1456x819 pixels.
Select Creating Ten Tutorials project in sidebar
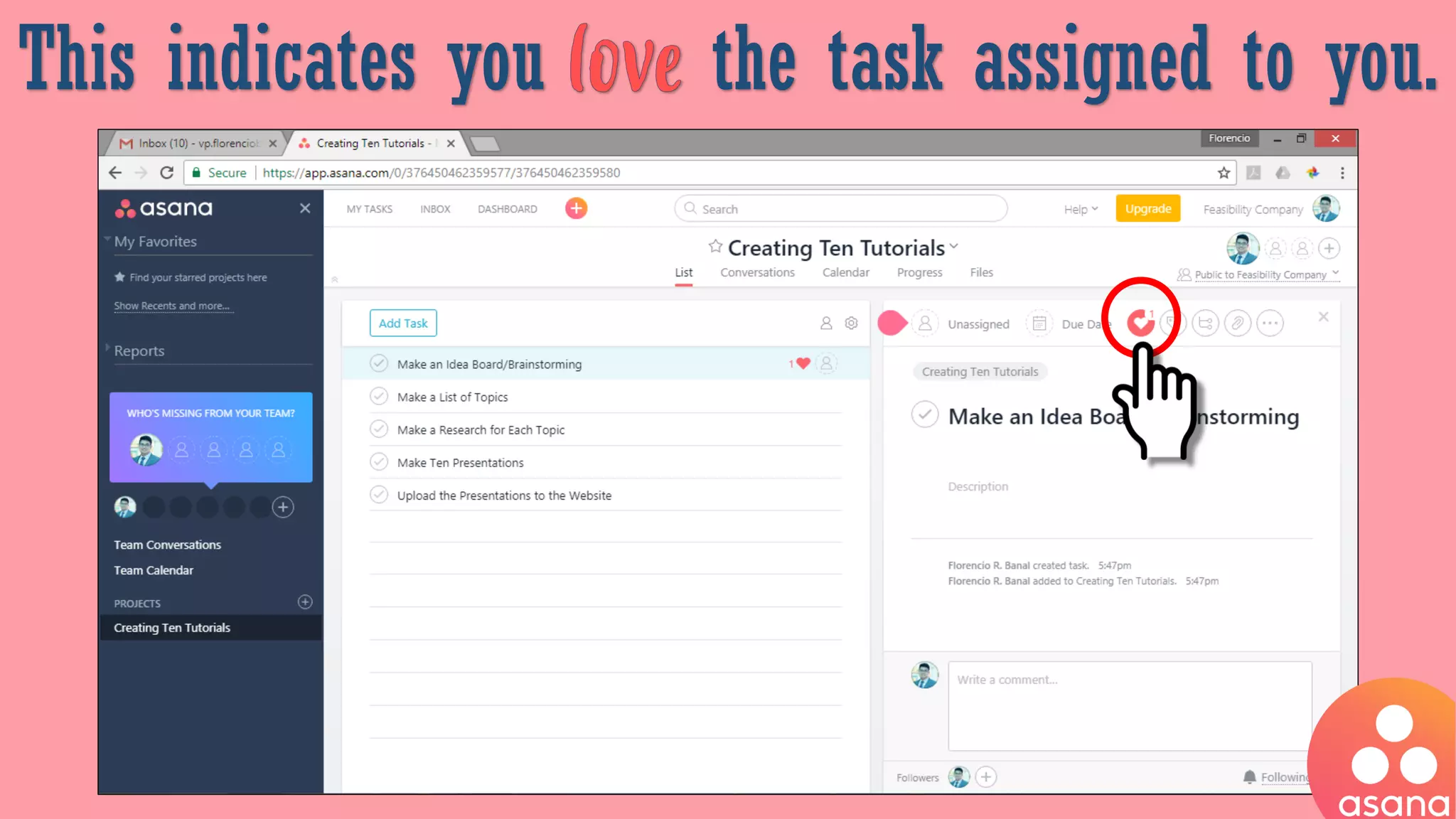211,628
